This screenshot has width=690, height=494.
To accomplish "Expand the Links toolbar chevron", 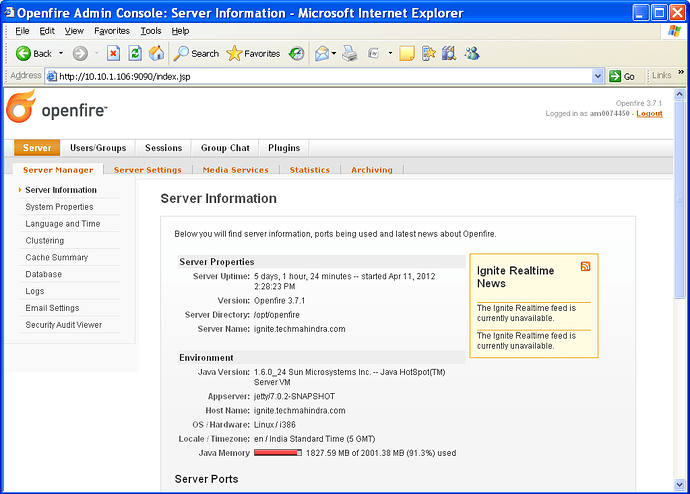I will pos(681,72).
